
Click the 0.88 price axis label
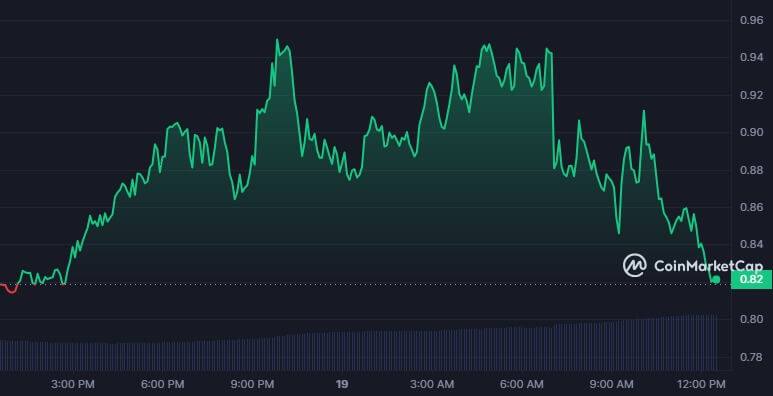point(752,171)
